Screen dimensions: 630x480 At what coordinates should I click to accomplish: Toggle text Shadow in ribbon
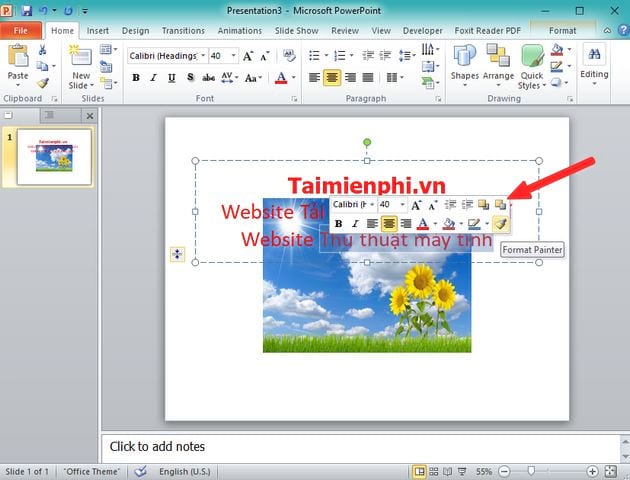click(x=190, y=77)
